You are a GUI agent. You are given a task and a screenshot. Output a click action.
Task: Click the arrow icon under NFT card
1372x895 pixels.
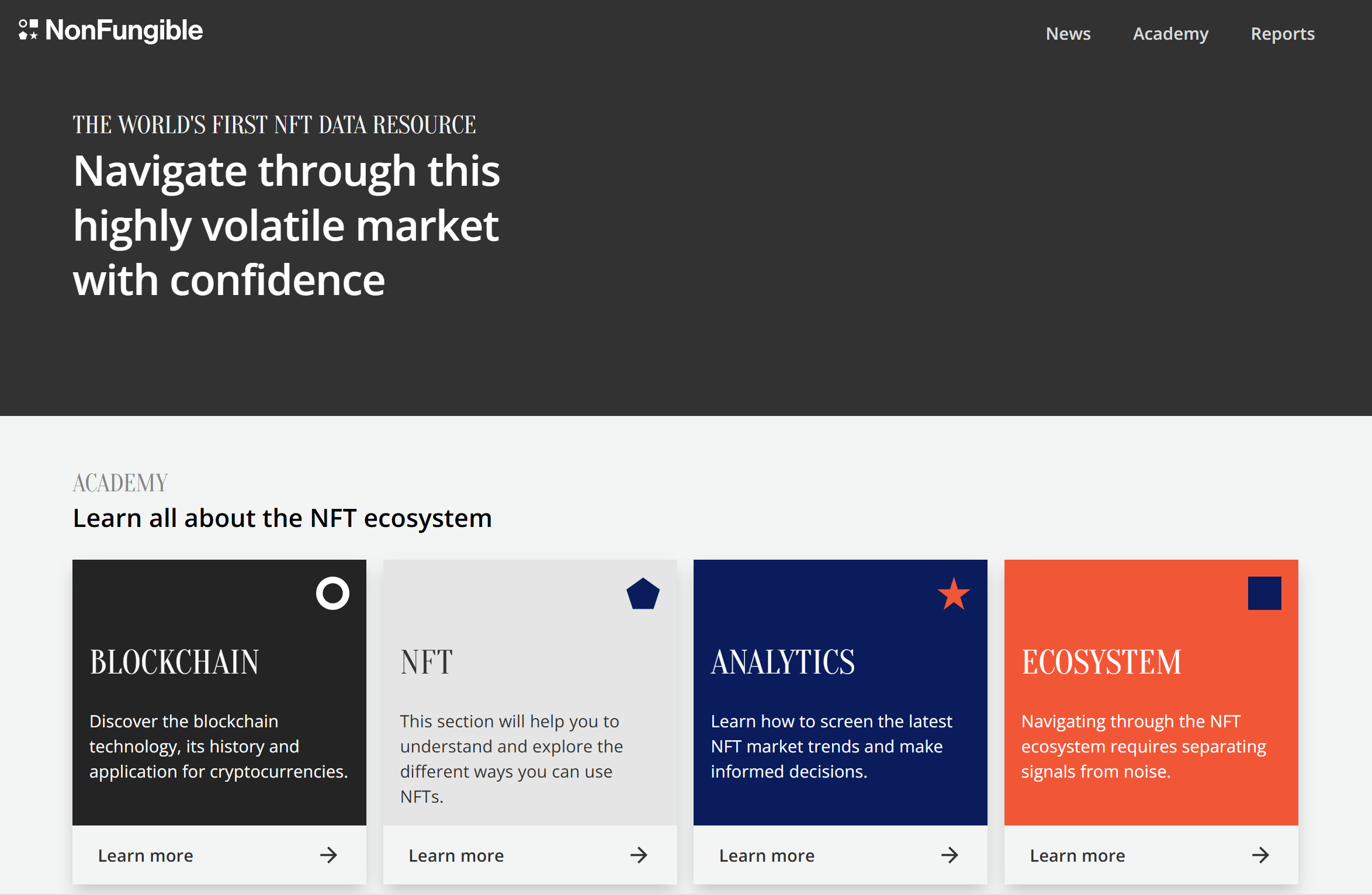click(x=639, y=855)
